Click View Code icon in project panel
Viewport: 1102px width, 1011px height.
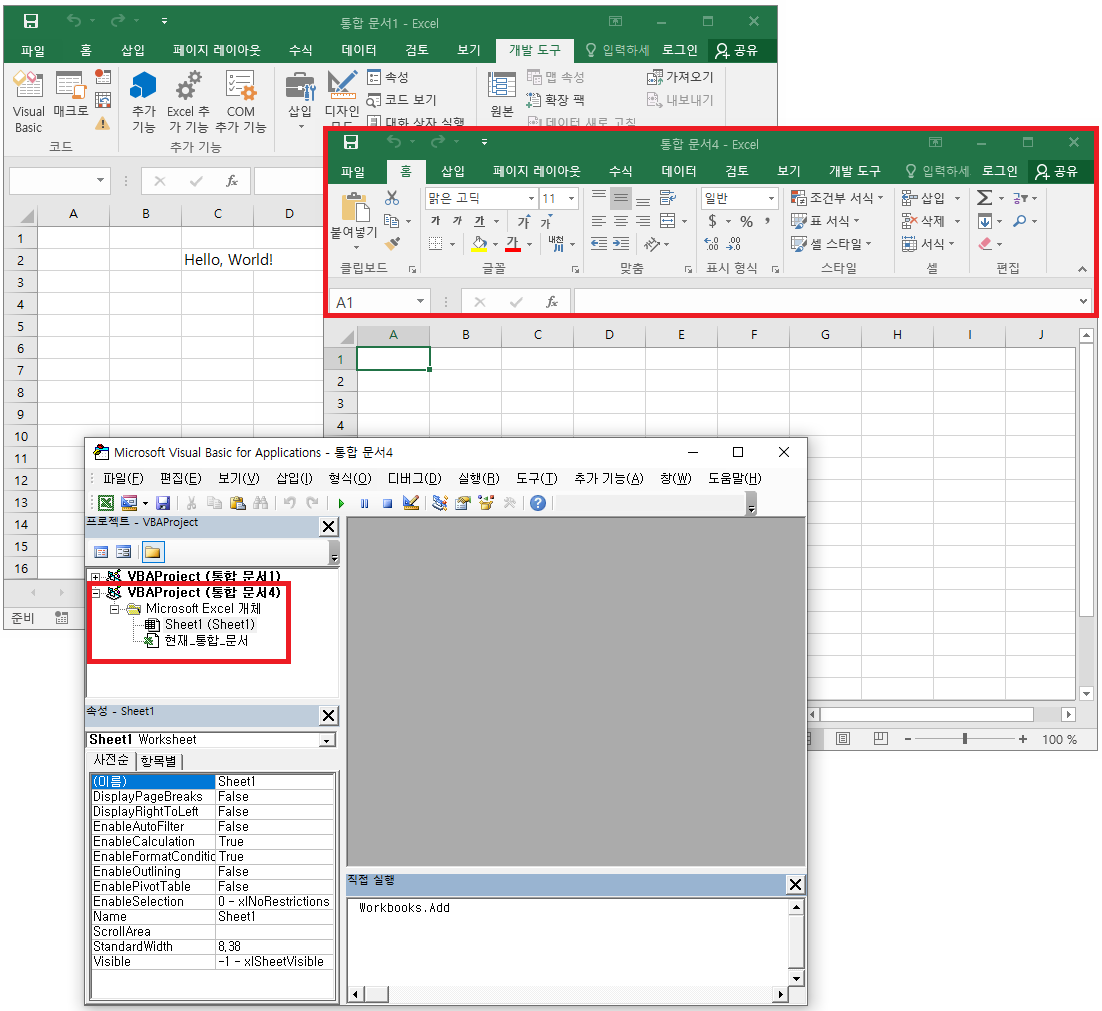[101, 552]
